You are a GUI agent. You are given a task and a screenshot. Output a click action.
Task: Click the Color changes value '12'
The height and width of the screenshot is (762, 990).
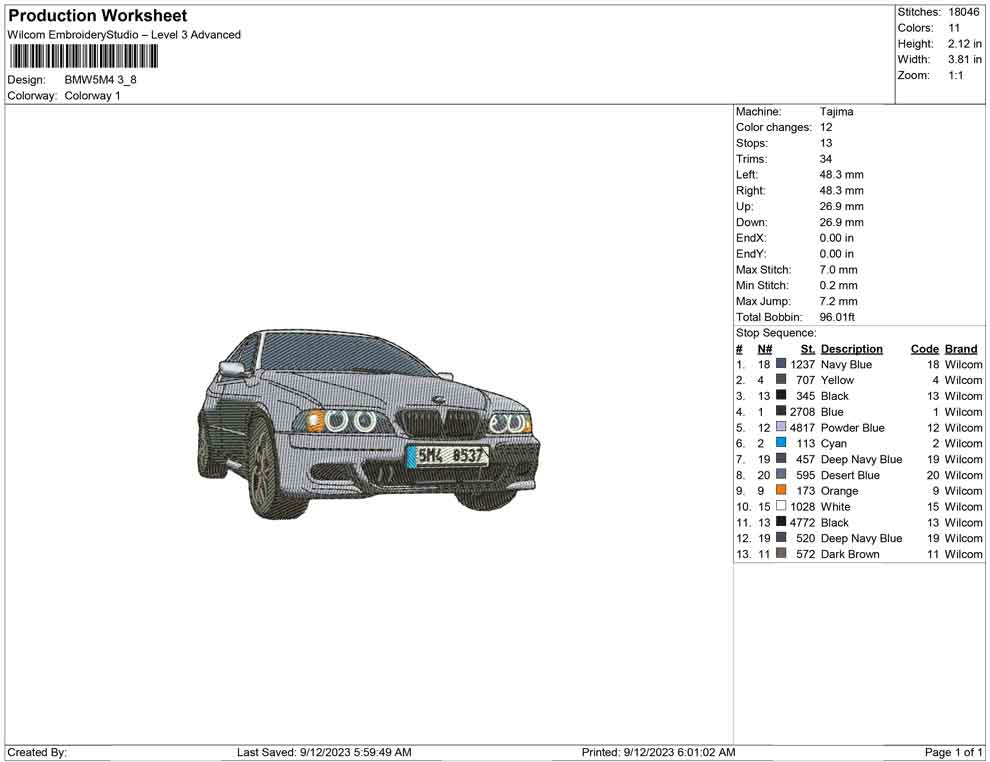tap(826, 128)
